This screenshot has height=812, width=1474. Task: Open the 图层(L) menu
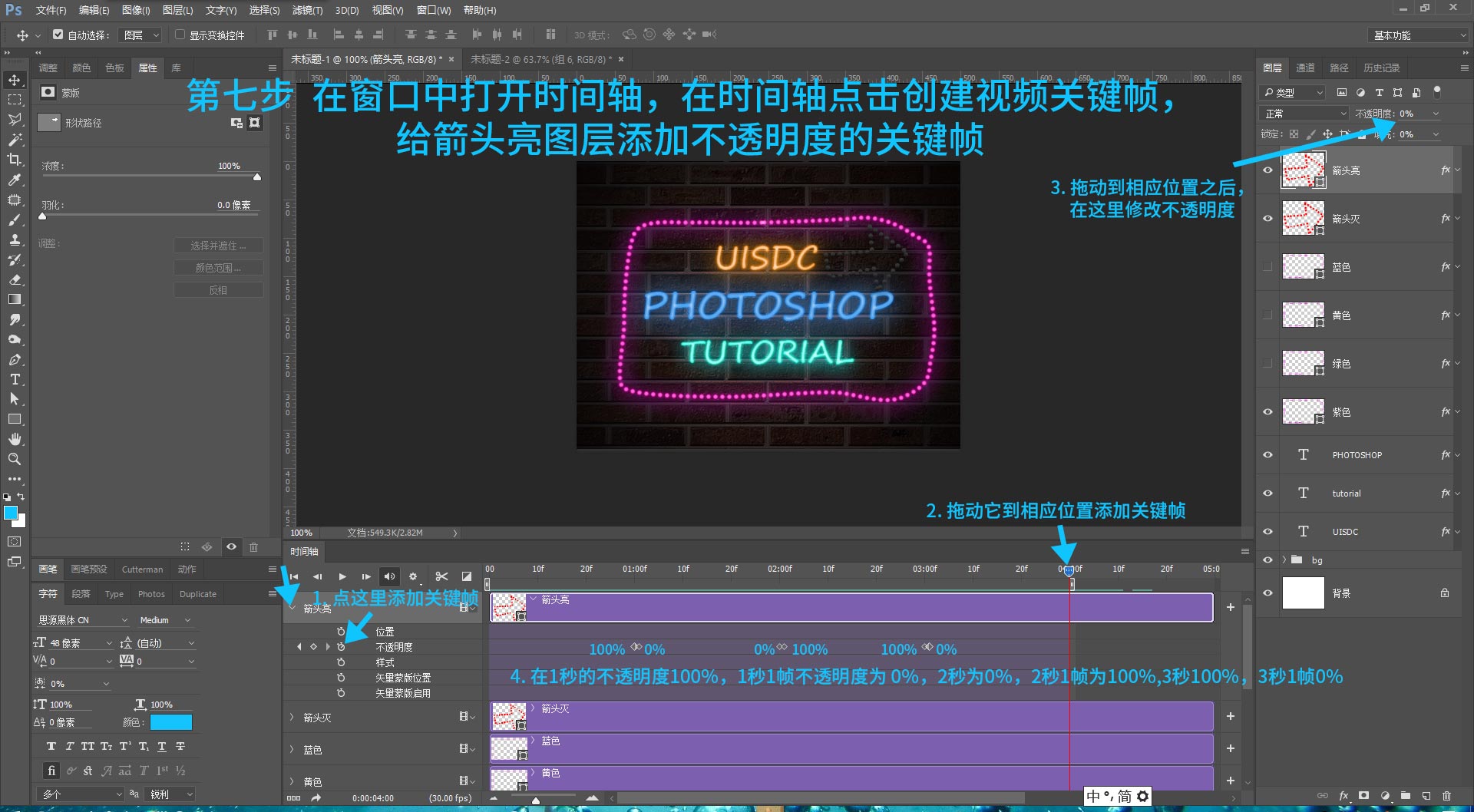(177, 10)
